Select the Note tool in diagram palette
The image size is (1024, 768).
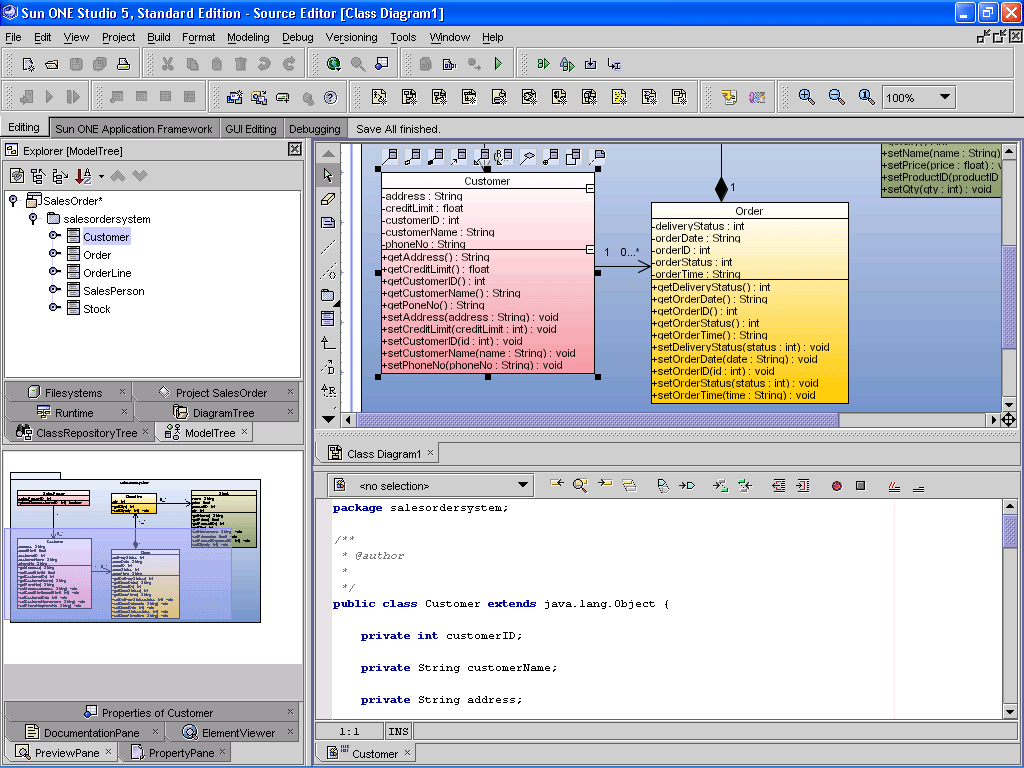click(328, 223)
